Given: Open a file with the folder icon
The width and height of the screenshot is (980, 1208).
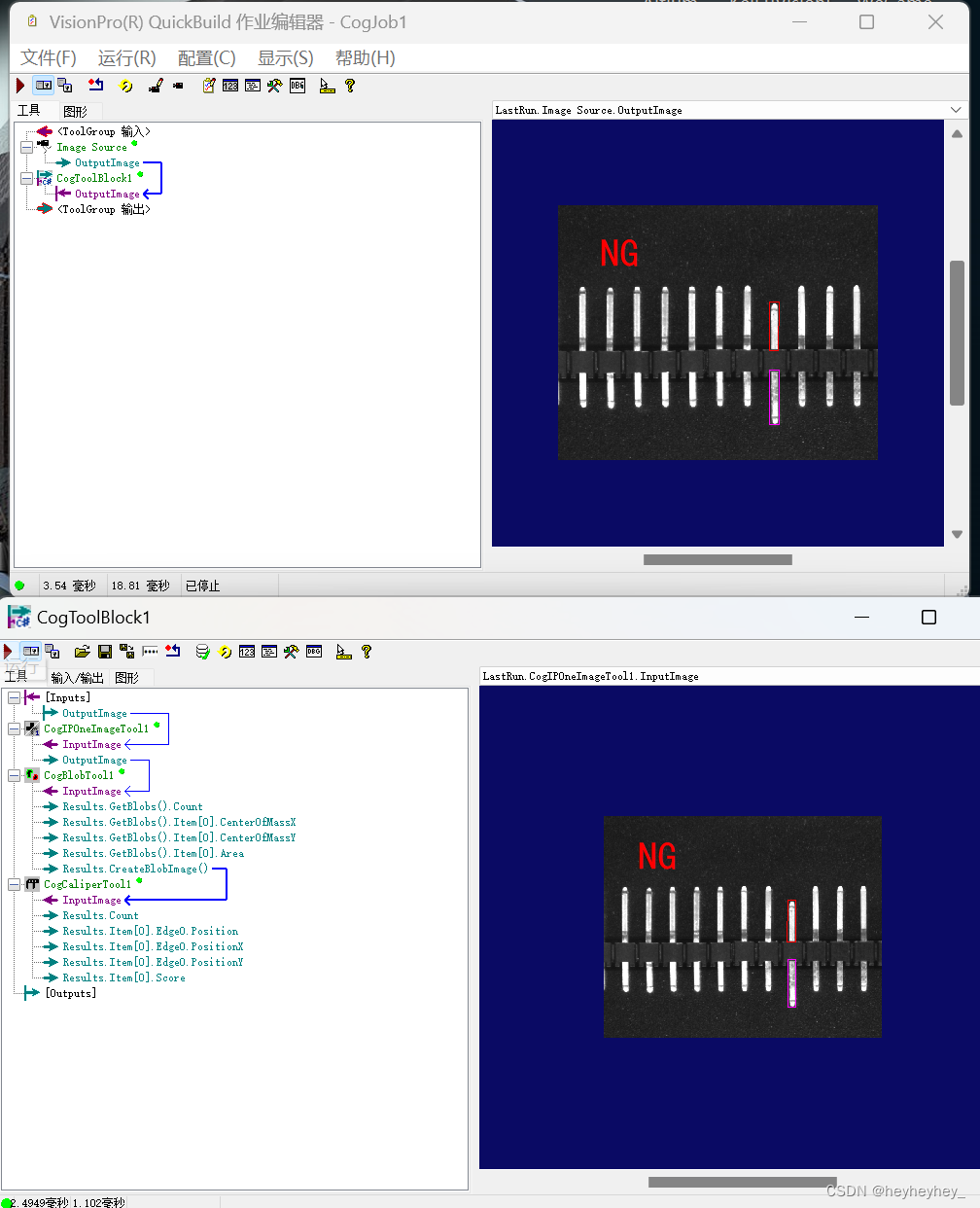Looking at the screenshot, I should [x=83, y=652].
